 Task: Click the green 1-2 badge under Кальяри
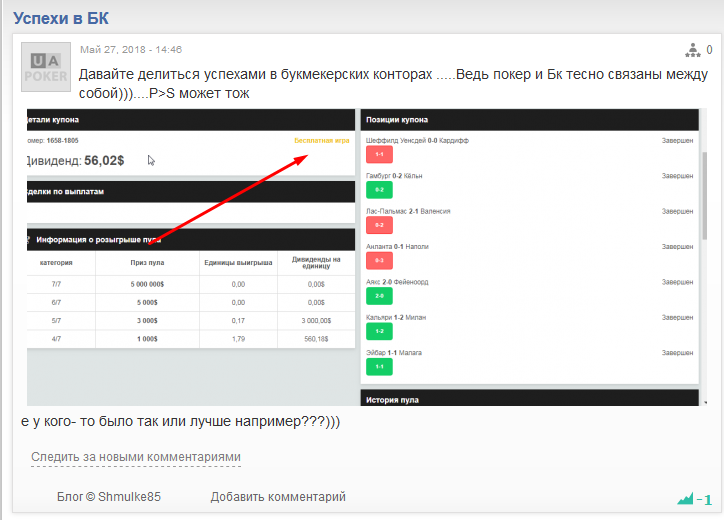(x=379, y=332)
